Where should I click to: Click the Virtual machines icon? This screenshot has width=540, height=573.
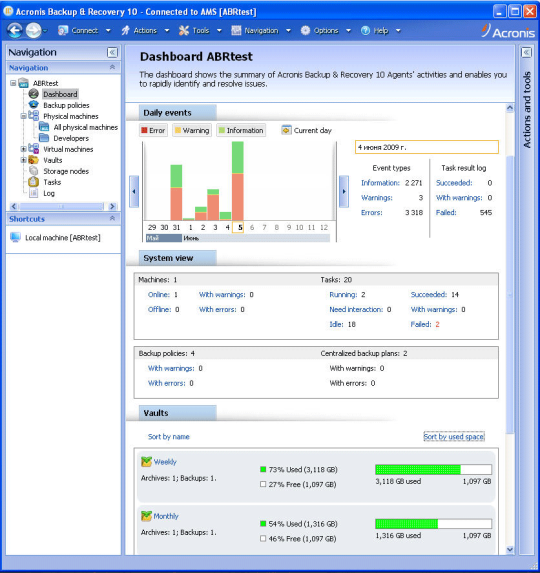(x=34, y=149)
